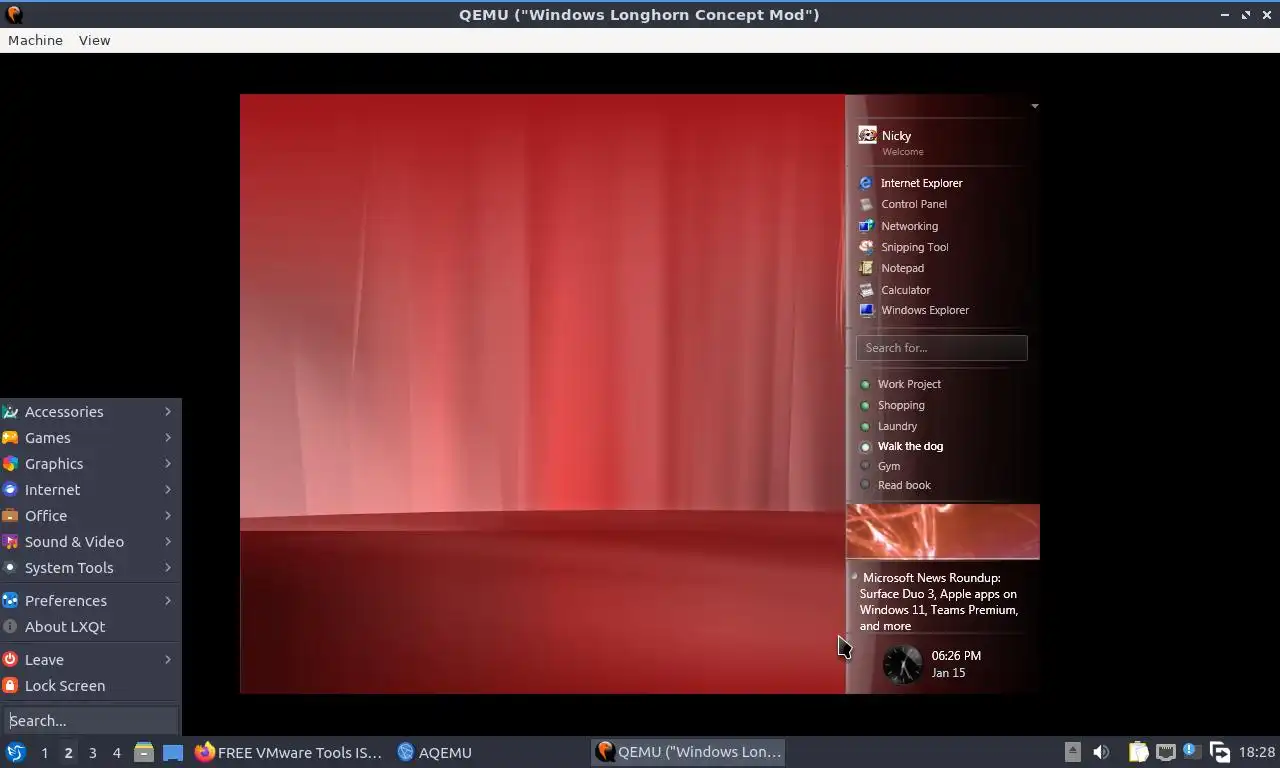Click the notification info tray icon

click(1191, 750)
